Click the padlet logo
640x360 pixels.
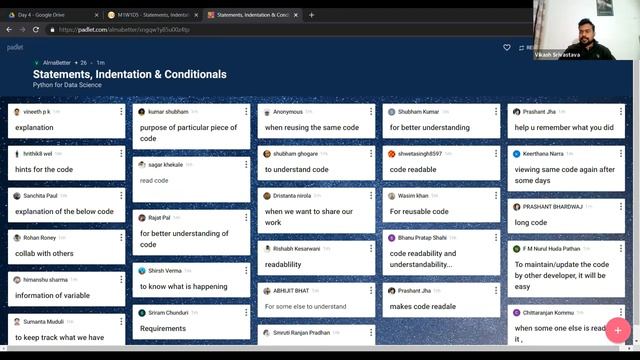[x=15, y=47]
